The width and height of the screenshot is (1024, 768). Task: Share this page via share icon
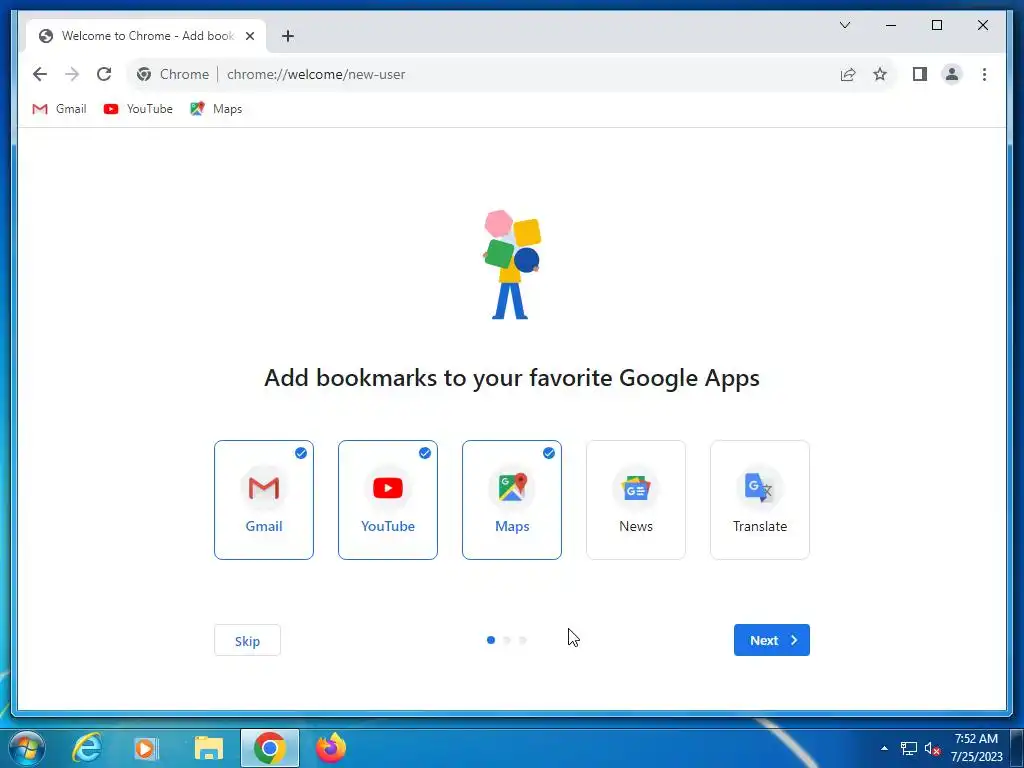[848, 74]
